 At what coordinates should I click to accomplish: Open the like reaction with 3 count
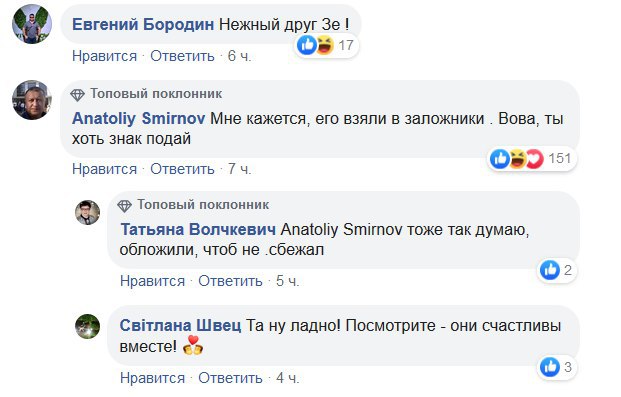(x=557, y=367)
